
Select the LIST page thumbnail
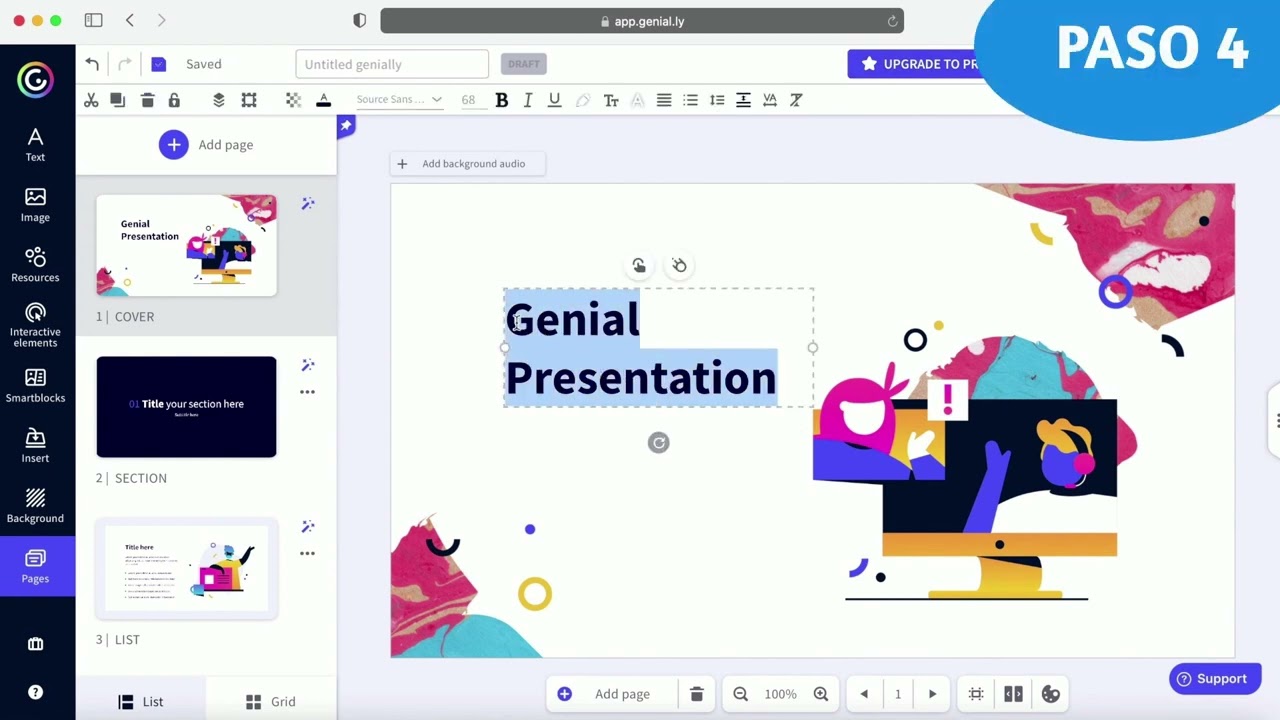pyautogui.click(x=186, y=568)
